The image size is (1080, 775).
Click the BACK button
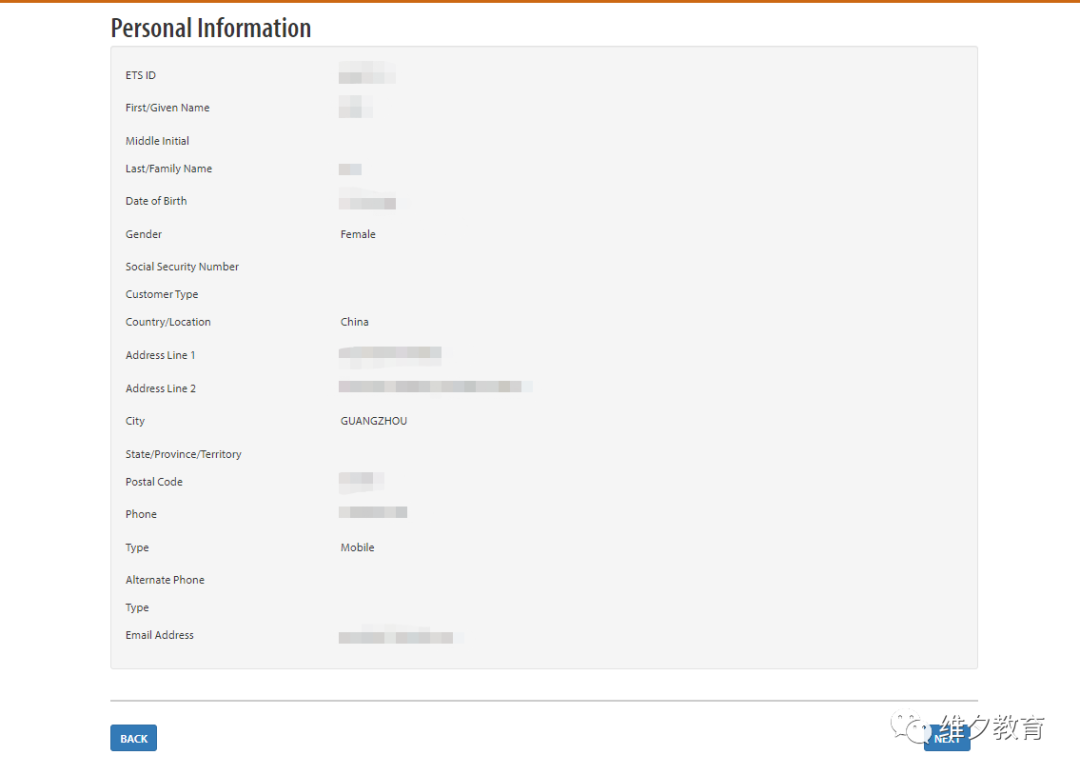[x=134, y=738]
